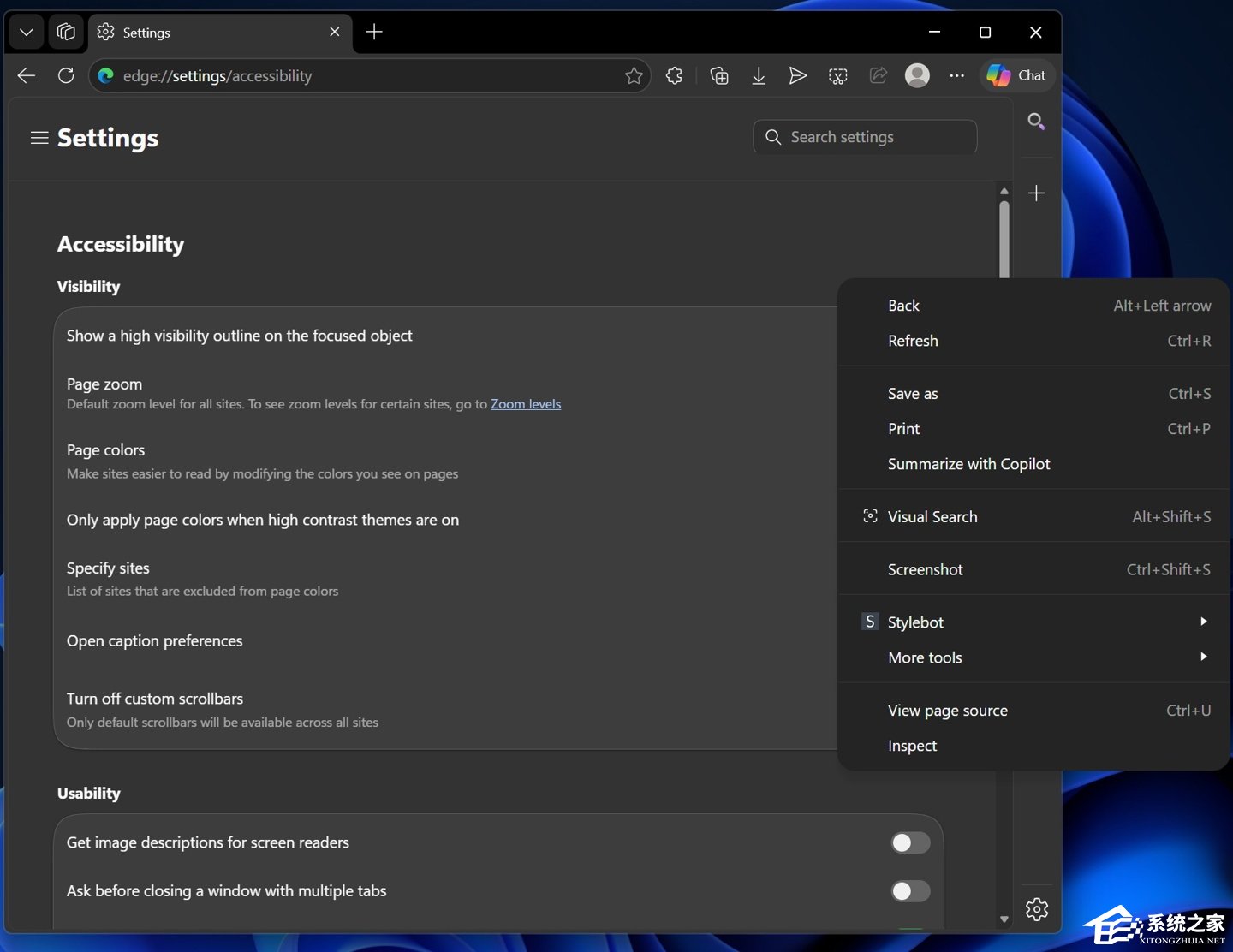Choose Inspect in the context menu

(1033, 746)
